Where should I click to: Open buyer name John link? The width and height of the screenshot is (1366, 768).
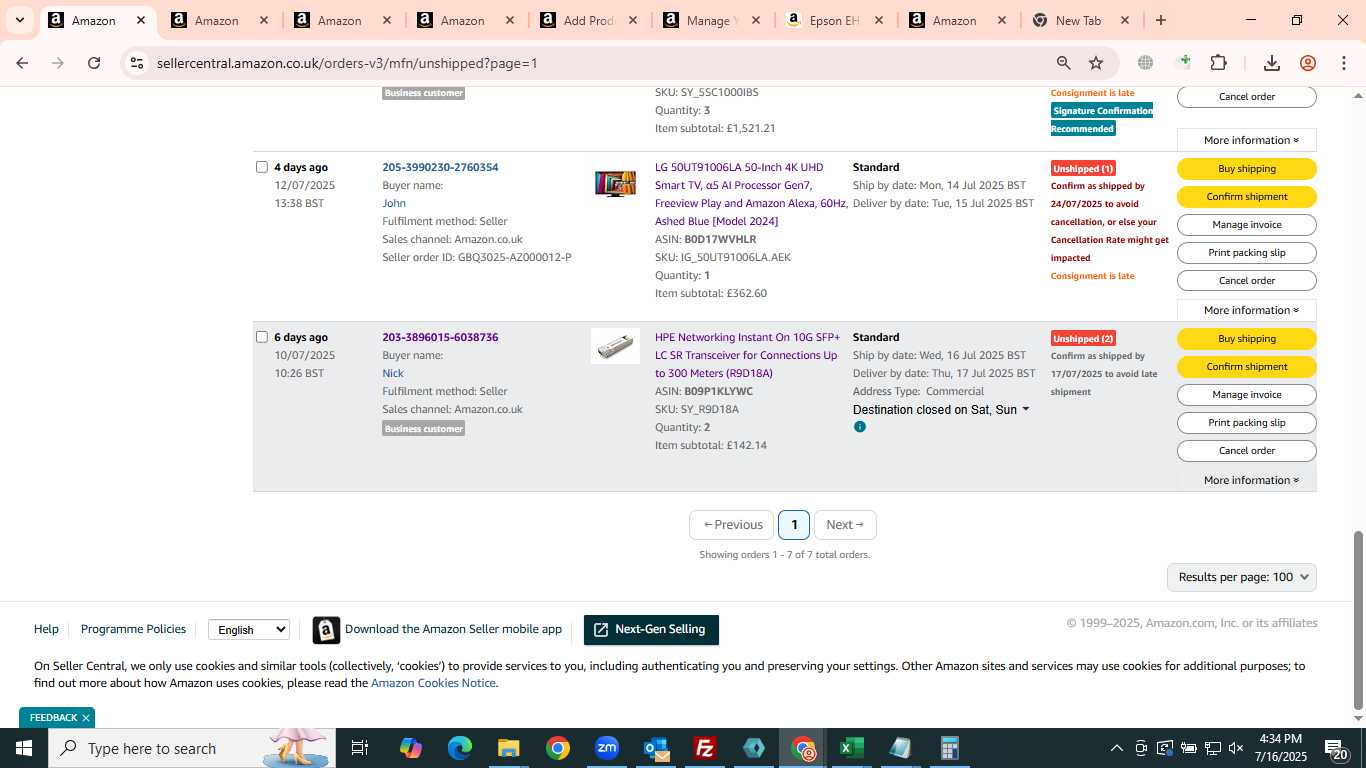pyautogui.click(x=394, y=203)
